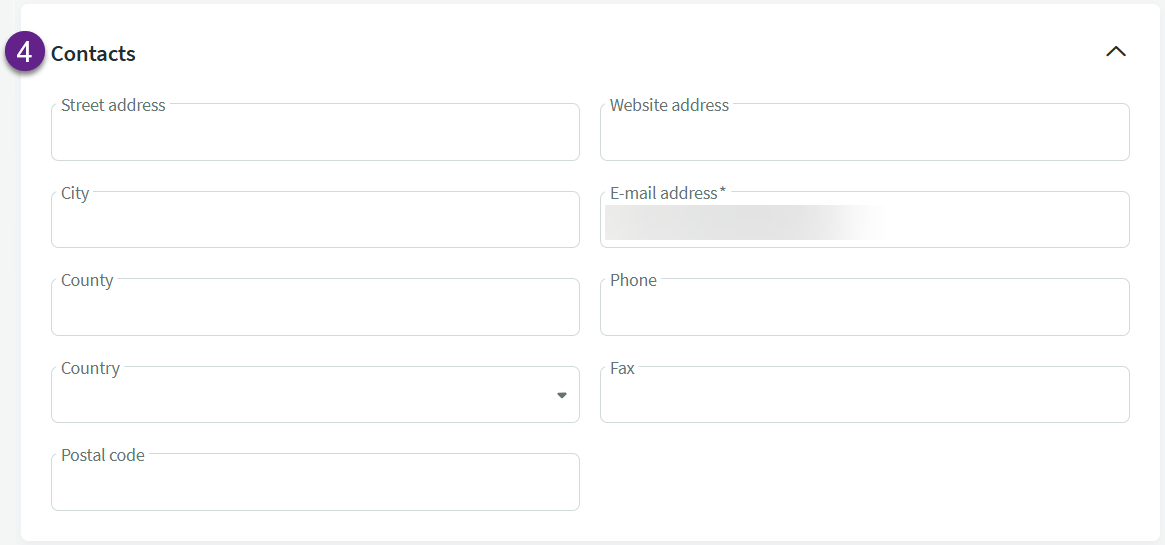The width and height of the screenshot is (1165, 545).
Task: Click inside the Phone field
Action: [864, 311]
